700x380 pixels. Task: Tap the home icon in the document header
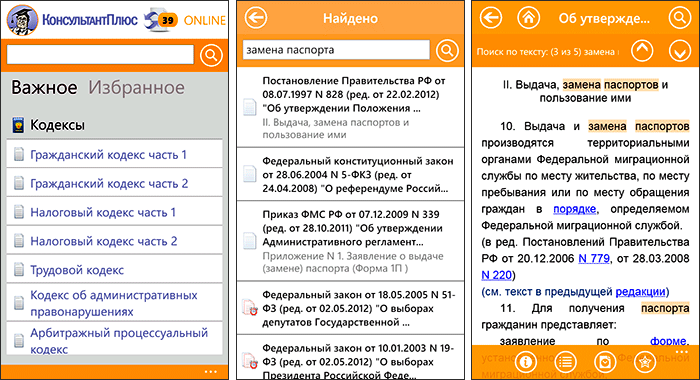528,18
